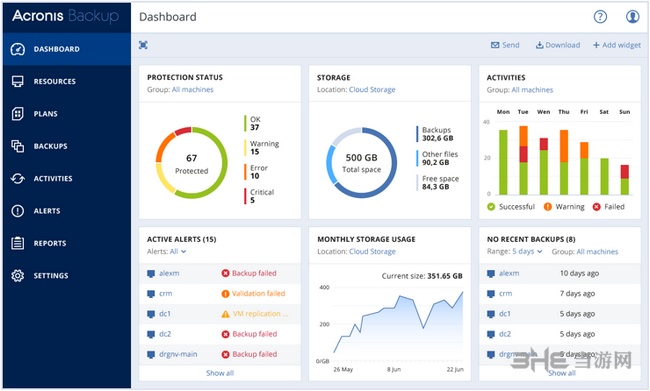The width and height of the screenshot is (650, 391).
Task: Click the machine icon beside alexm in Active Alerts
Action: (151, 274)
